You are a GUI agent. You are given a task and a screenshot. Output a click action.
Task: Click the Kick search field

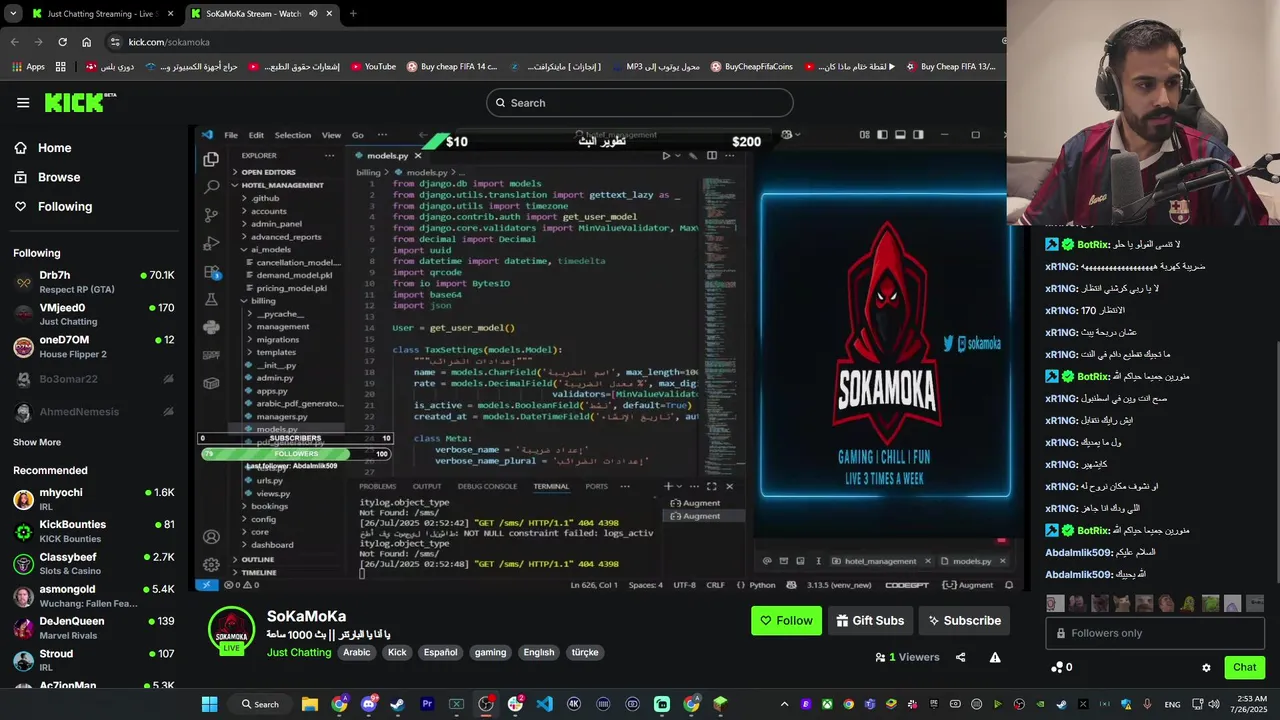tap(639, 103)
